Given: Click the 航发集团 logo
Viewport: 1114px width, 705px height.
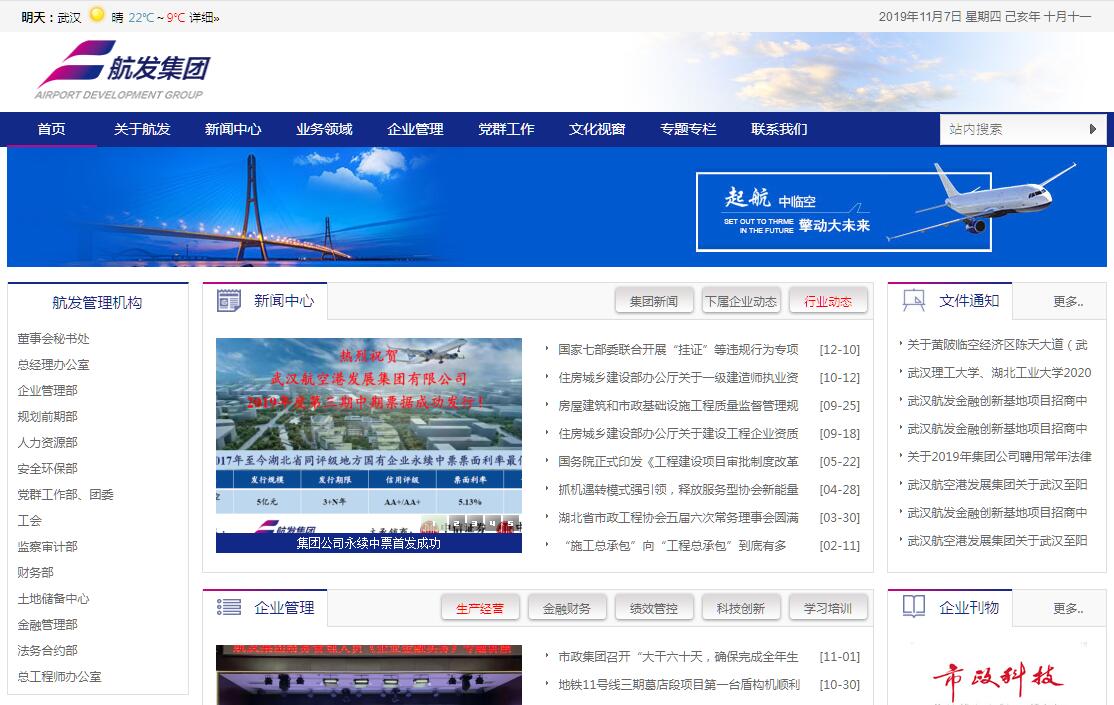Looking at the screenshot, I should [122, 70].
